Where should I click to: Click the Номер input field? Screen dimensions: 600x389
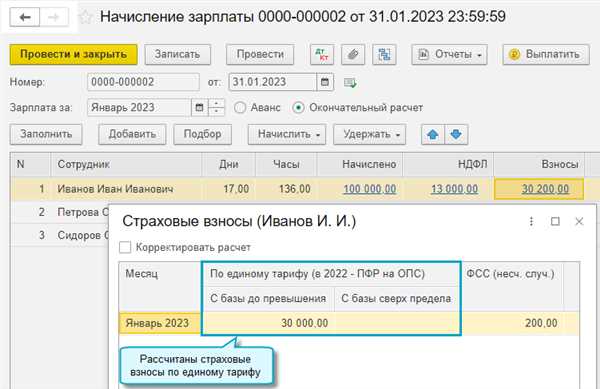143,82
